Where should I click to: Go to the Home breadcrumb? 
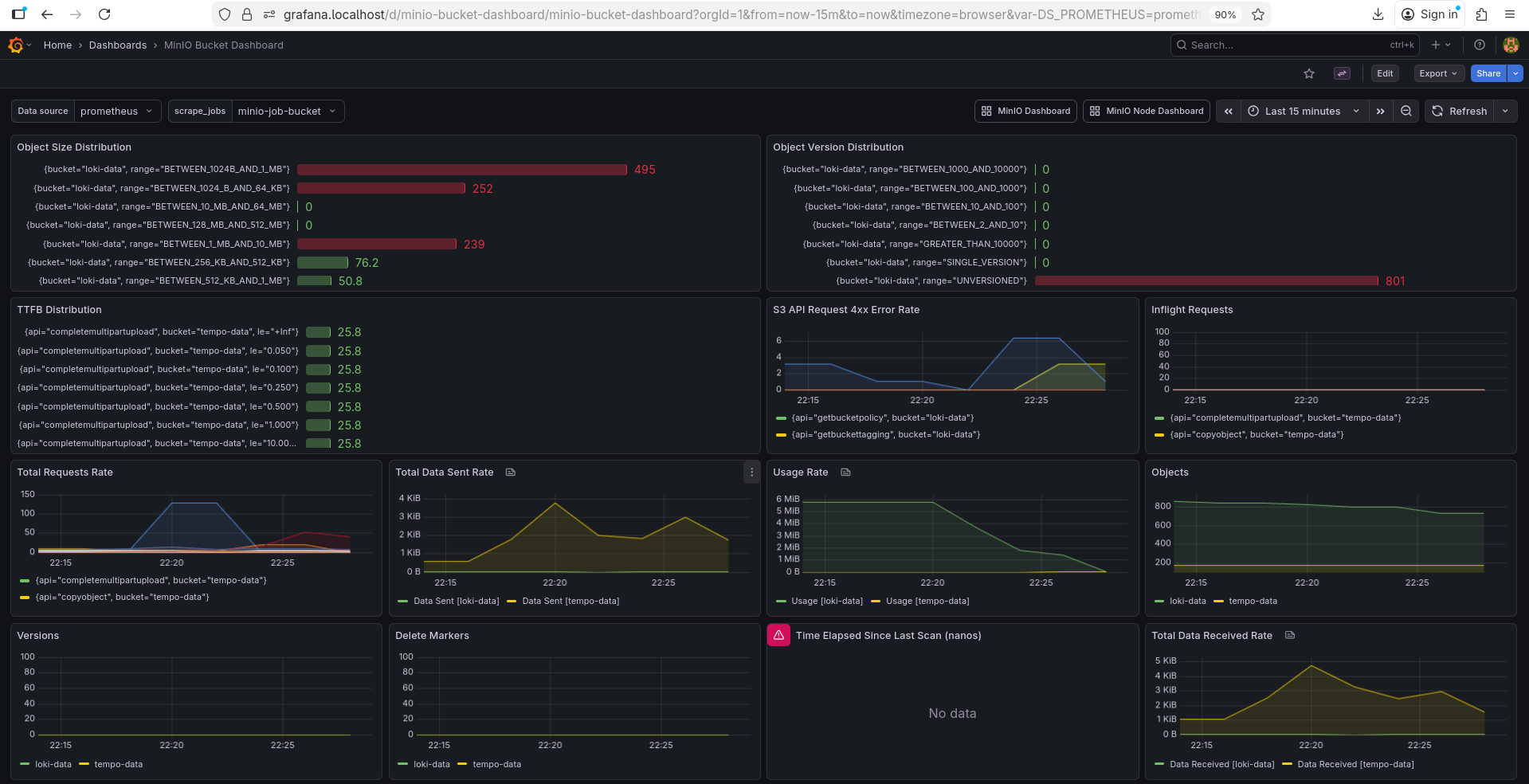coord(57,45)
